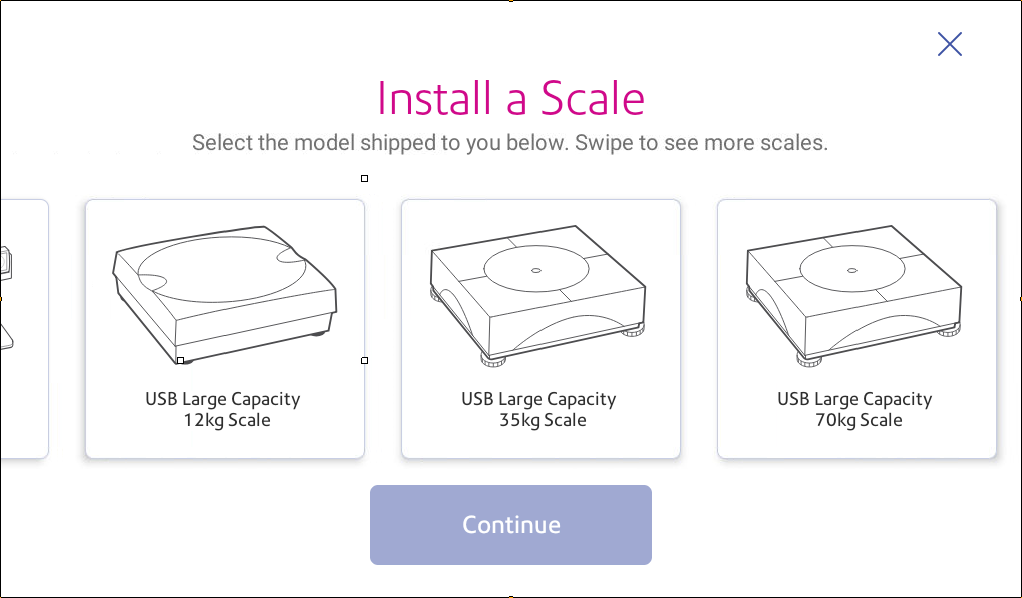This screenshot has width=1022, height=598.
Task: Click the oval platter on 12kg scale drawing
Action: point(222,269)
